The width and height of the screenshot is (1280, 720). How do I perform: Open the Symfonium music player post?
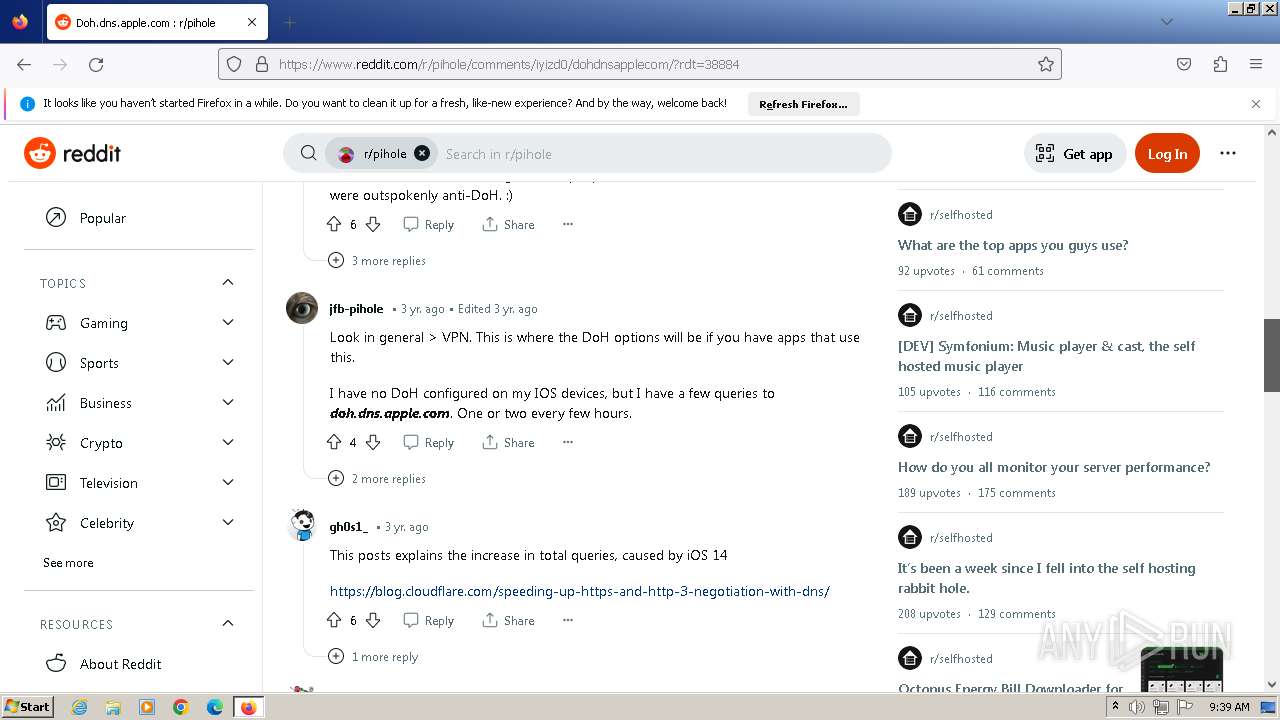click(x=1047, y=356)
